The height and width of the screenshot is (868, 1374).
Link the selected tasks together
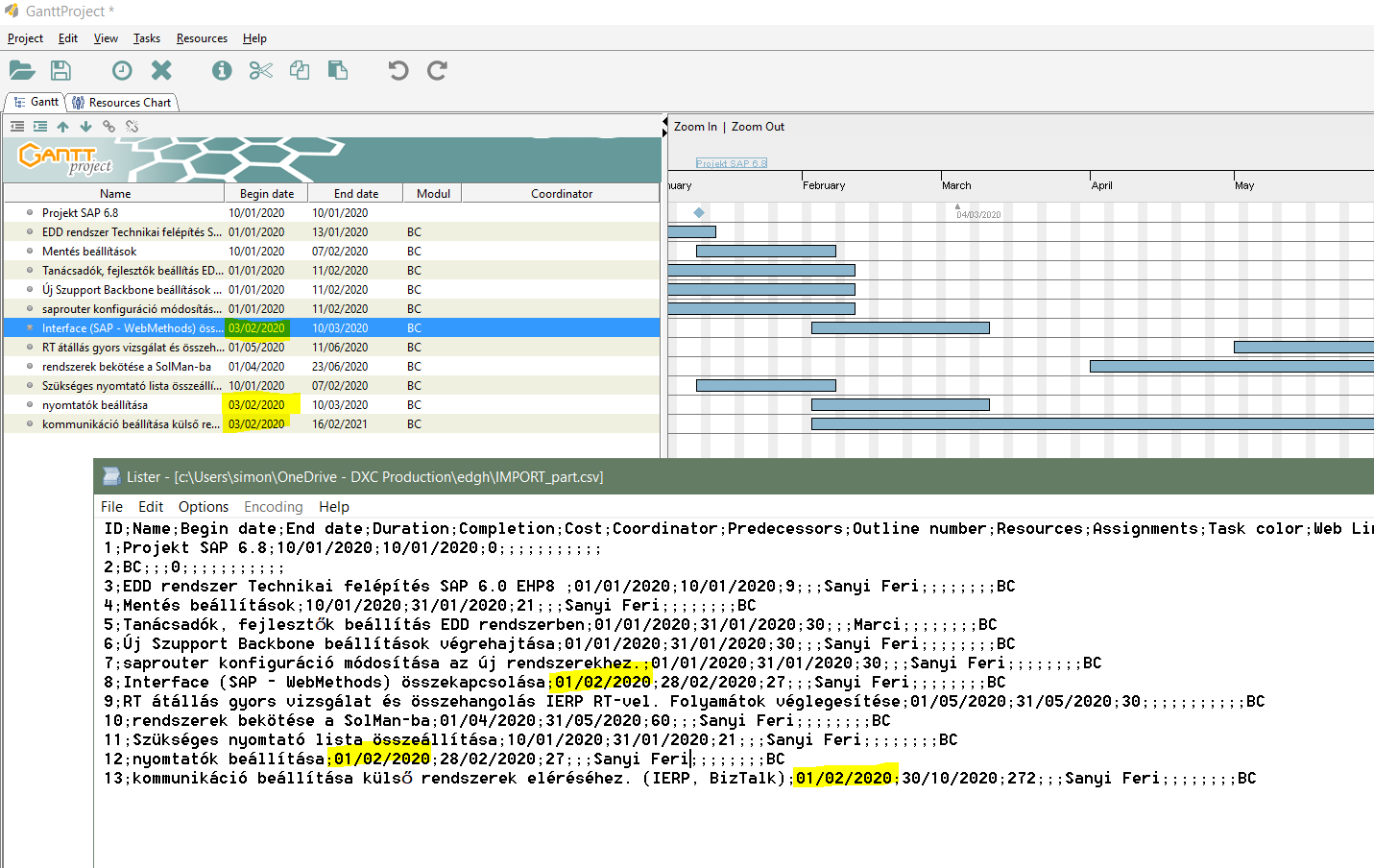click(x=108, y=126)
